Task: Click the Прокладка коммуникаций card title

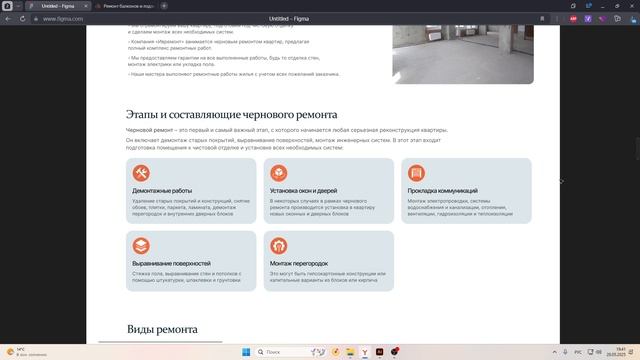Action: click(442, 191)
